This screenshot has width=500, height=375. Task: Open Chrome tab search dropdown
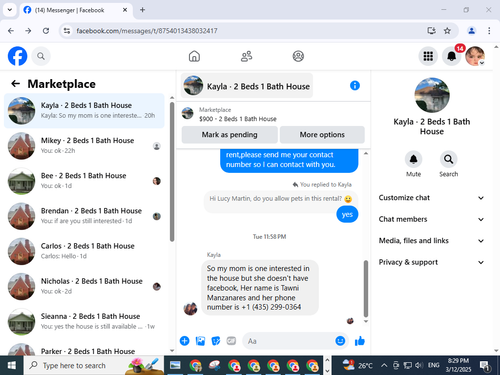click(x=10, y=10)
